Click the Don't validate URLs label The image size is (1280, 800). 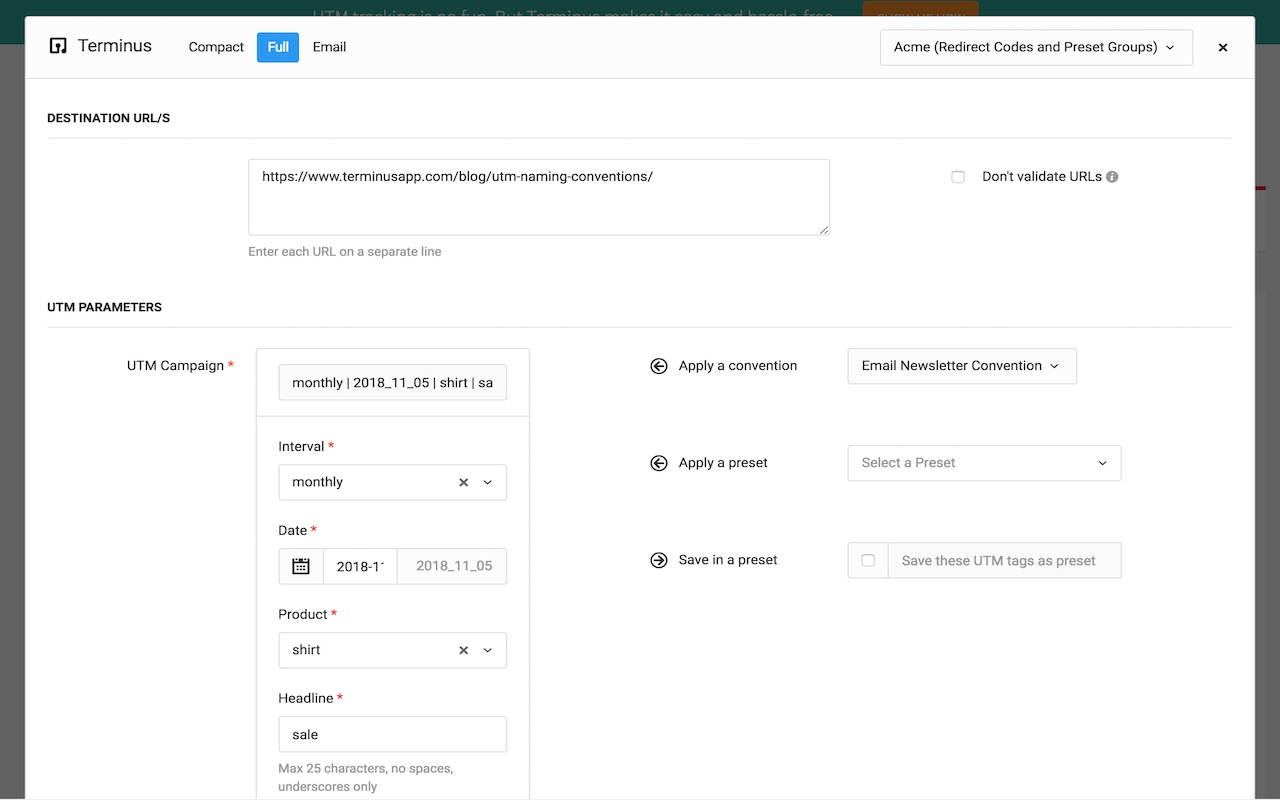pos(1042,177)
